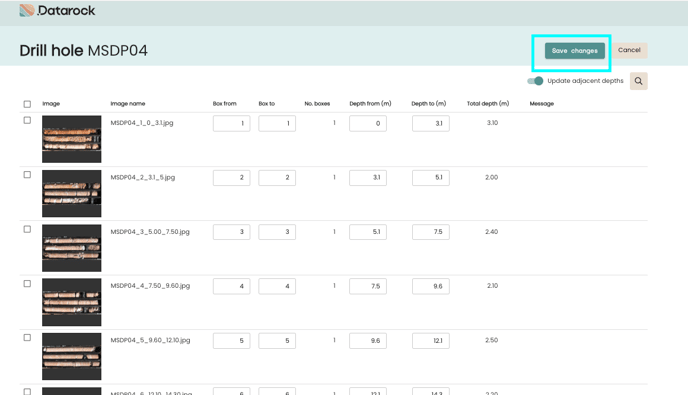This screenshot has height=395, width=688.
Task: Edit Box to field of row MSDP04_1_0_3.1.jpg
Action: pyautogui.click(x=277, y=123)
